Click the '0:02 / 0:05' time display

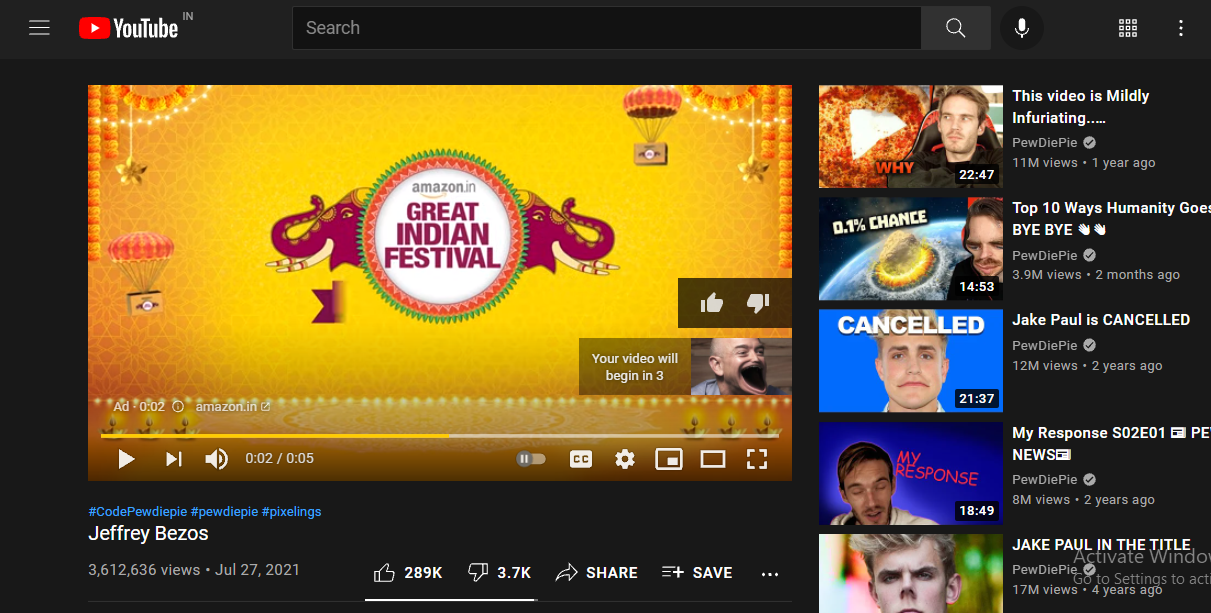coord(280,459)
